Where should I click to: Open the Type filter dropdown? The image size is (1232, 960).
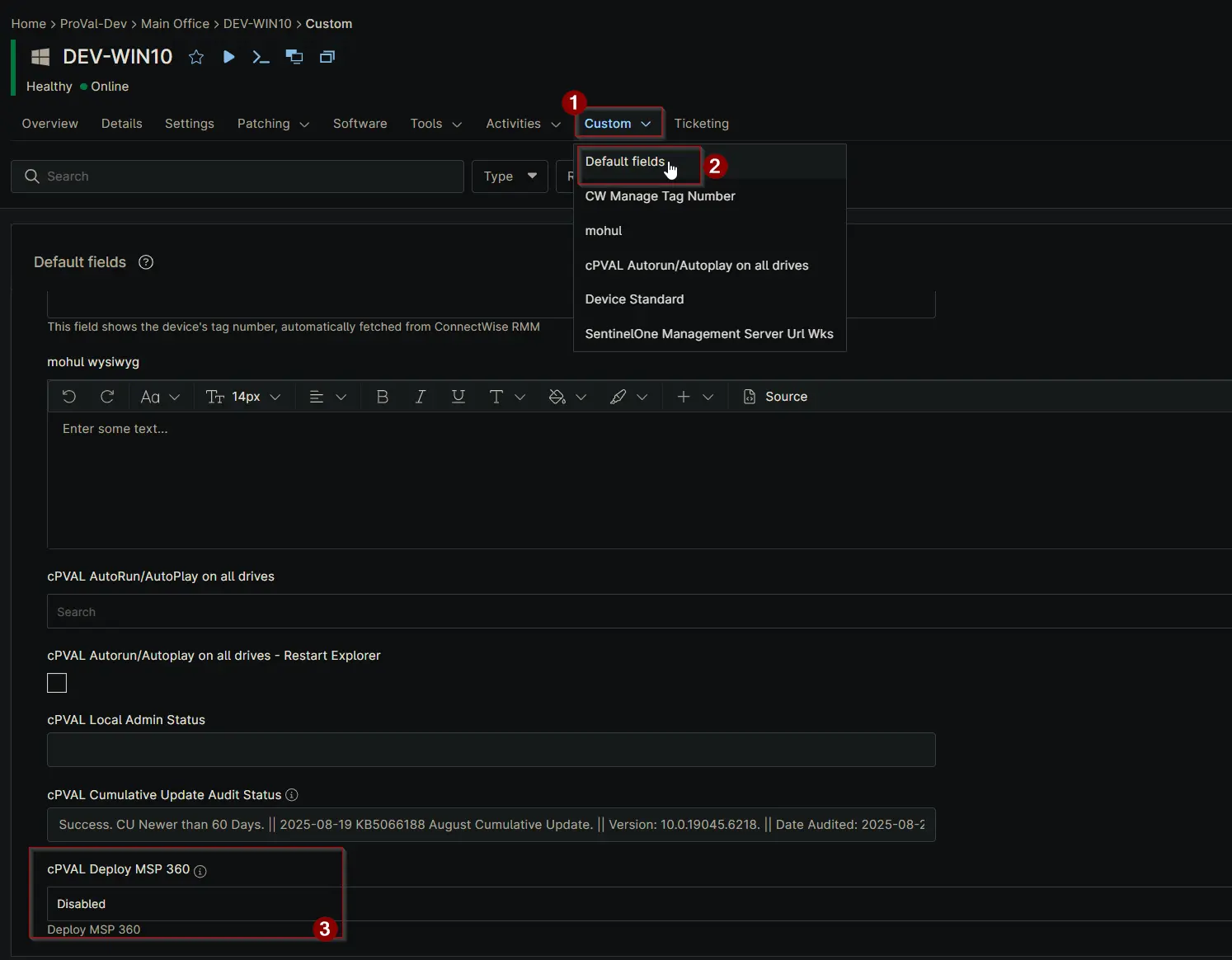tap(510, 176)
